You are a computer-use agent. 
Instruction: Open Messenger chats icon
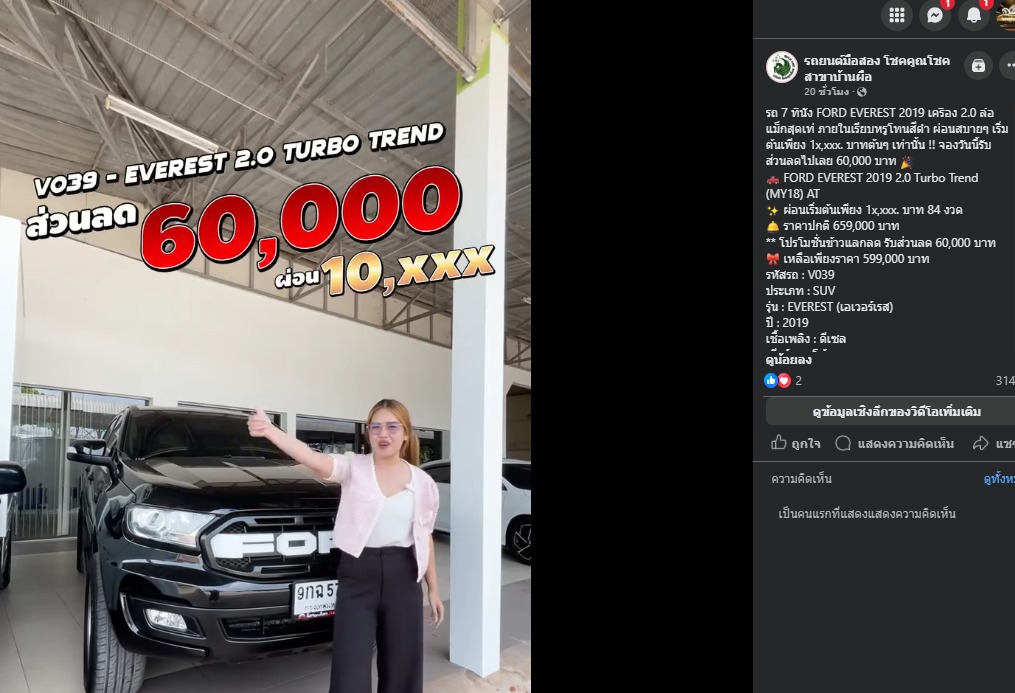935,15
